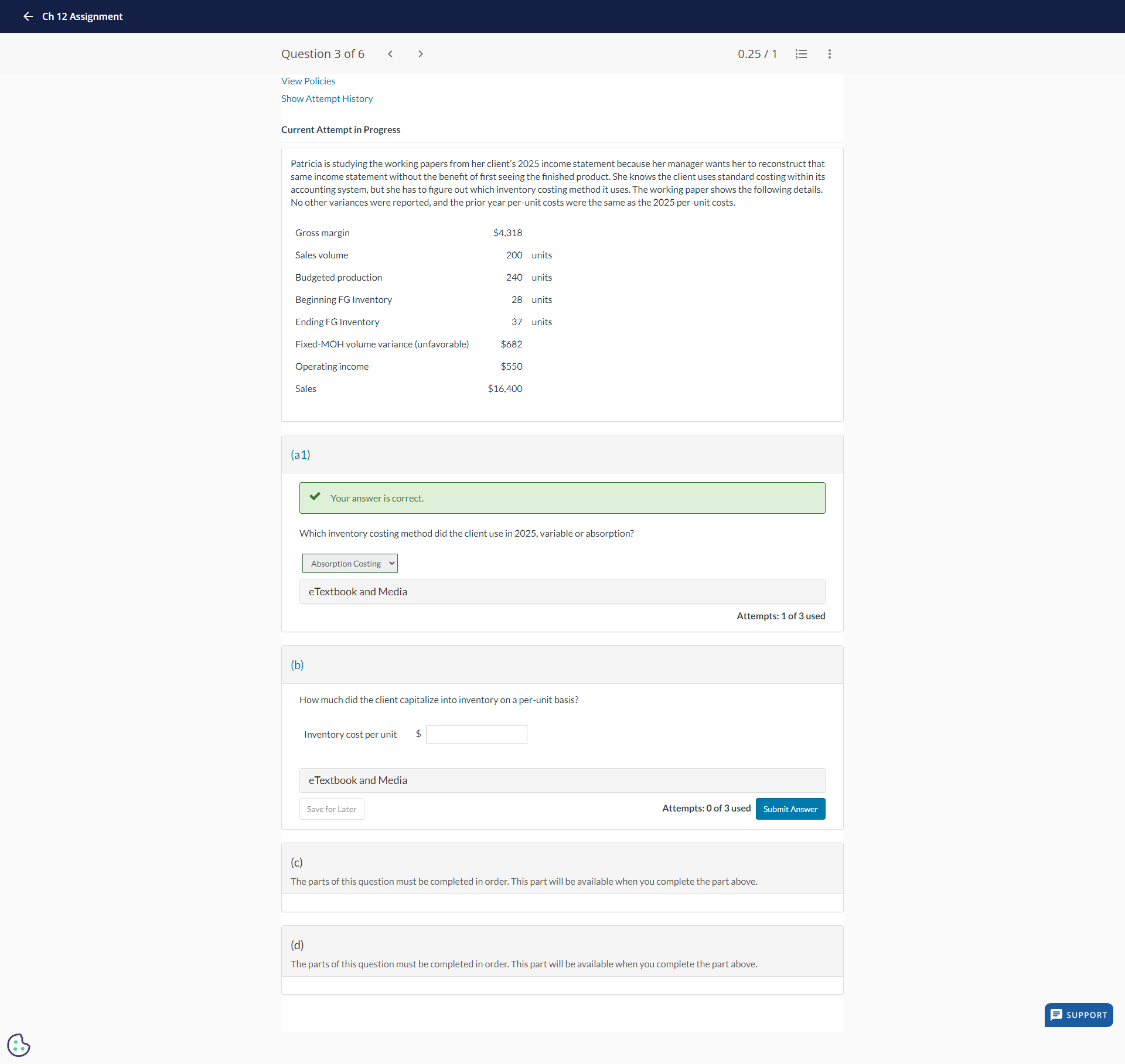The height and width of the screenshot is (1064, 1125).
Task: Go to next question with right chevron
Action: tap(420, 54)
